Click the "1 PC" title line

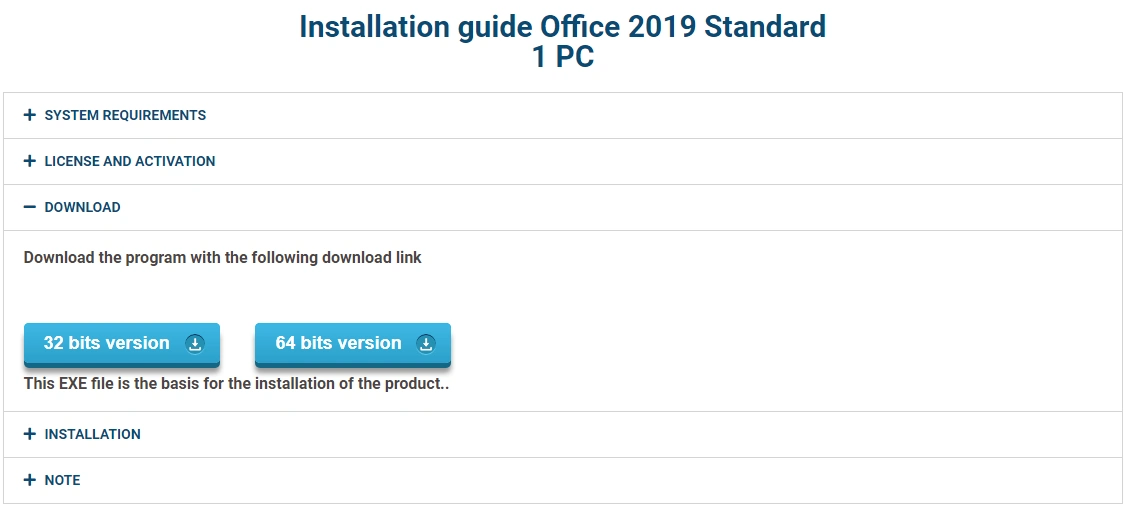point(563,57)
